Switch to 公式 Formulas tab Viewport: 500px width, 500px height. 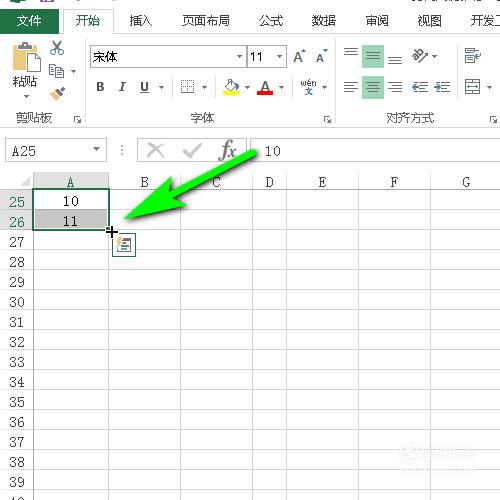click(271, 21)
